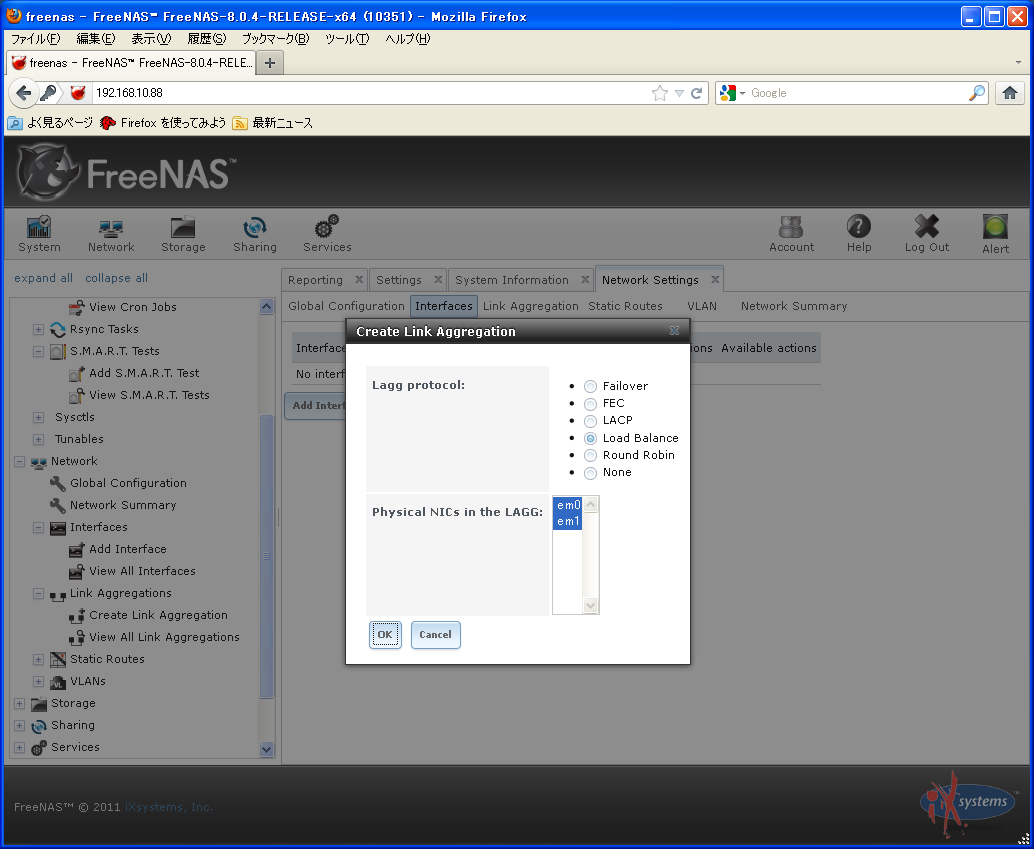Confirm dialog with the OK button
This screenshot has width=1034, height=849.
(385, 635)
